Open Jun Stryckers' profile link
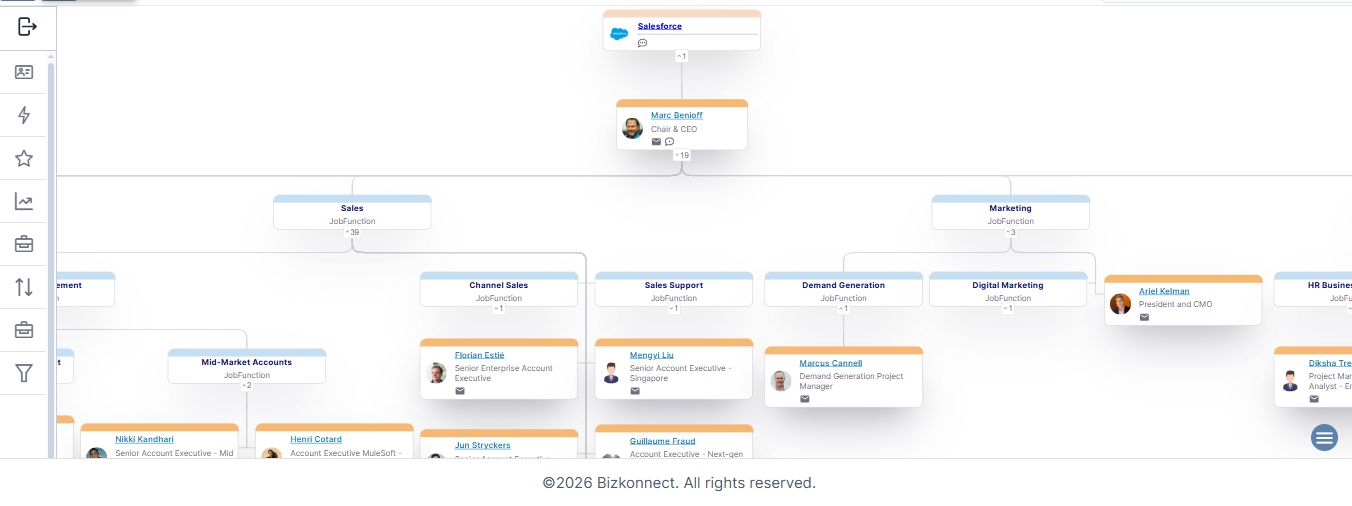1352x506 pixels. point(483,445)
